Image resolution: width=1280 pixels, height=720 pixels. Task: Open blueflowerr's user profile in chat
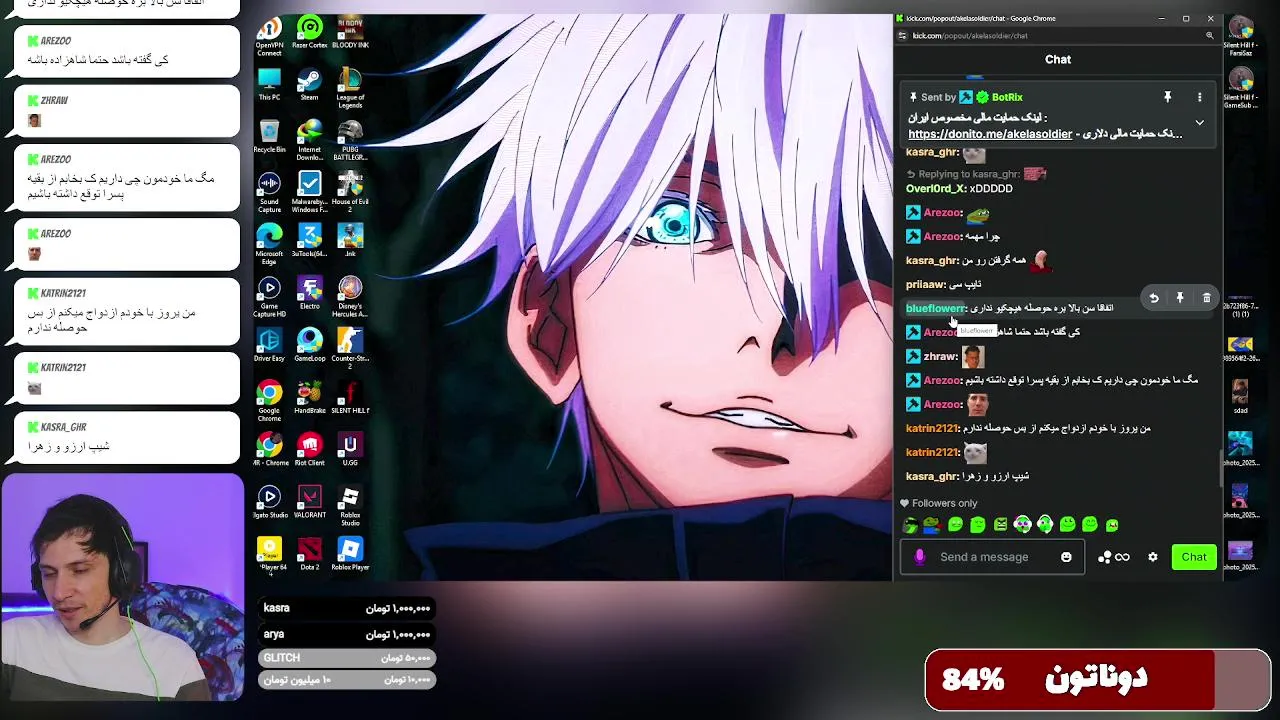coord(935,308)
